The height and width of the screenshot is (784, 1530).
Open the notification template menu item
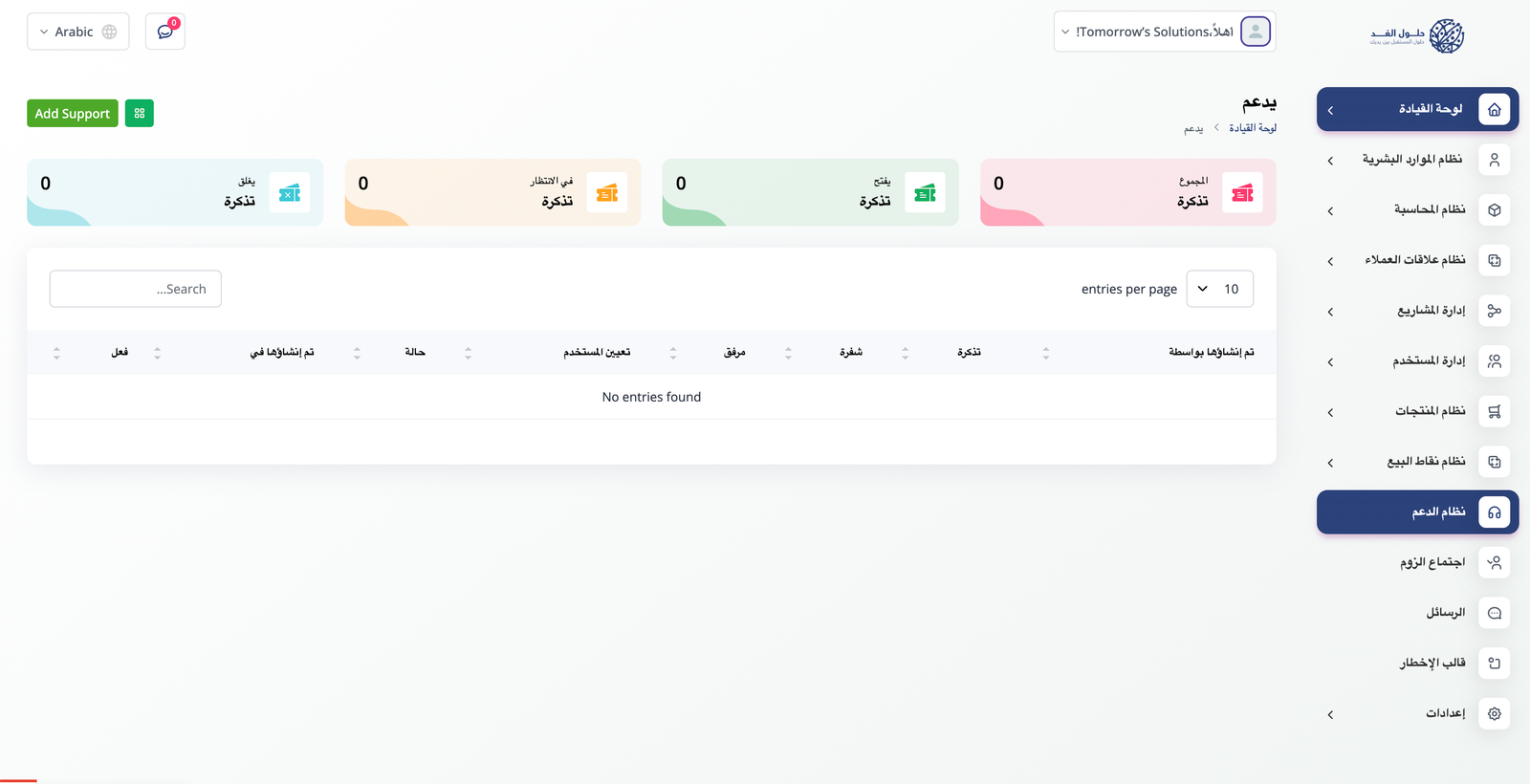tap(1432, 663)
